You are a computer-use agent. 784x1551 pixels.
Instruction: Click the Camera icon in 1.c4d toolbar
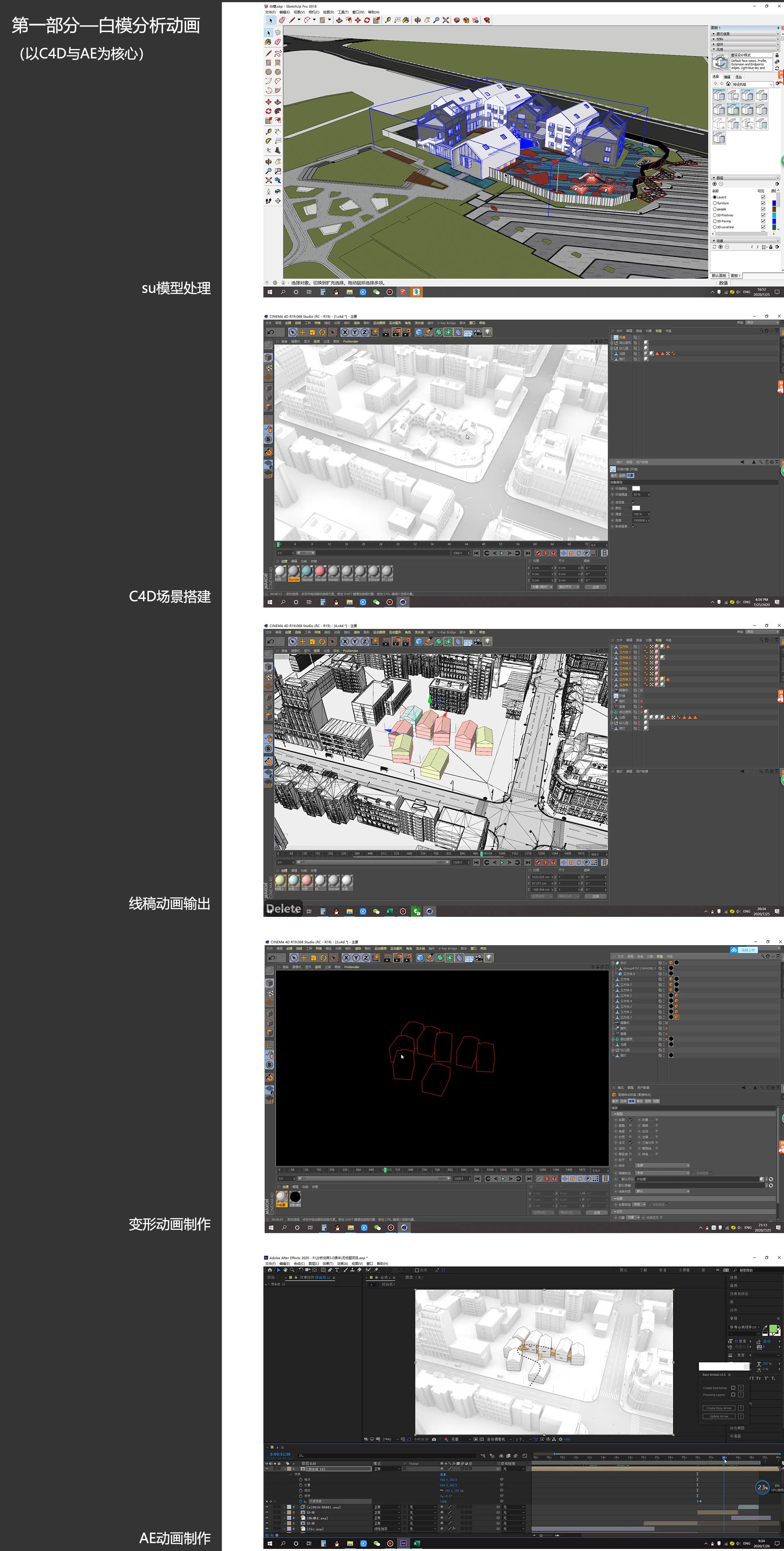[x=477, y=332]
